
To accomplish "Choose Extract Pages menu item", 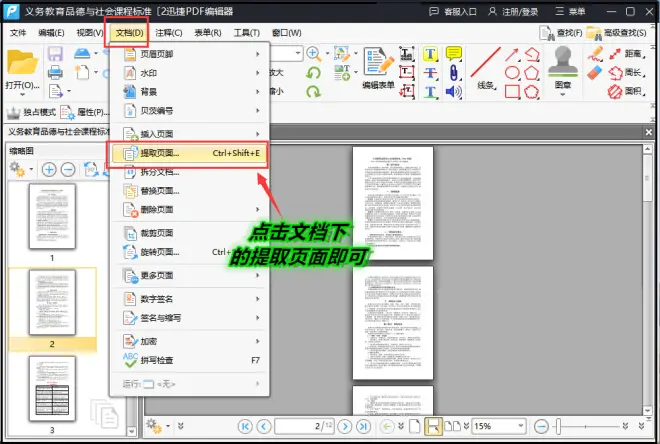I will click(x=189, y=153).
